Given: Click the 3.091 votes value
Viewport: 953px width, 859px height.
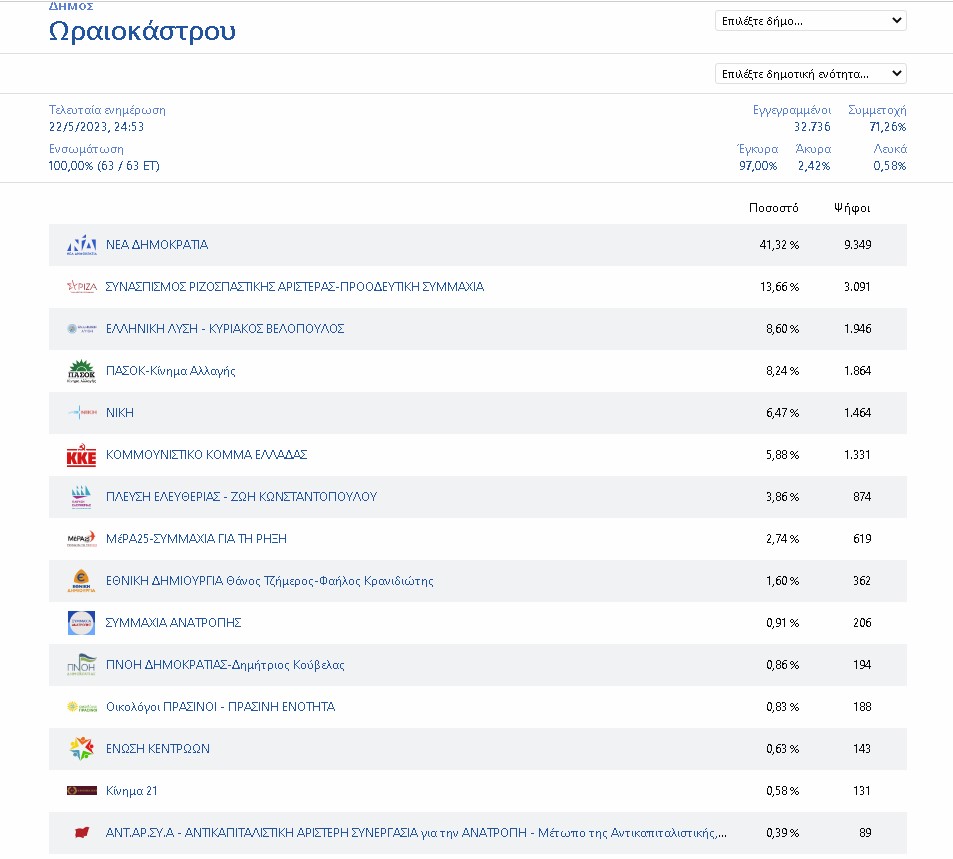Looking at the screenshot, I should 857,287.
